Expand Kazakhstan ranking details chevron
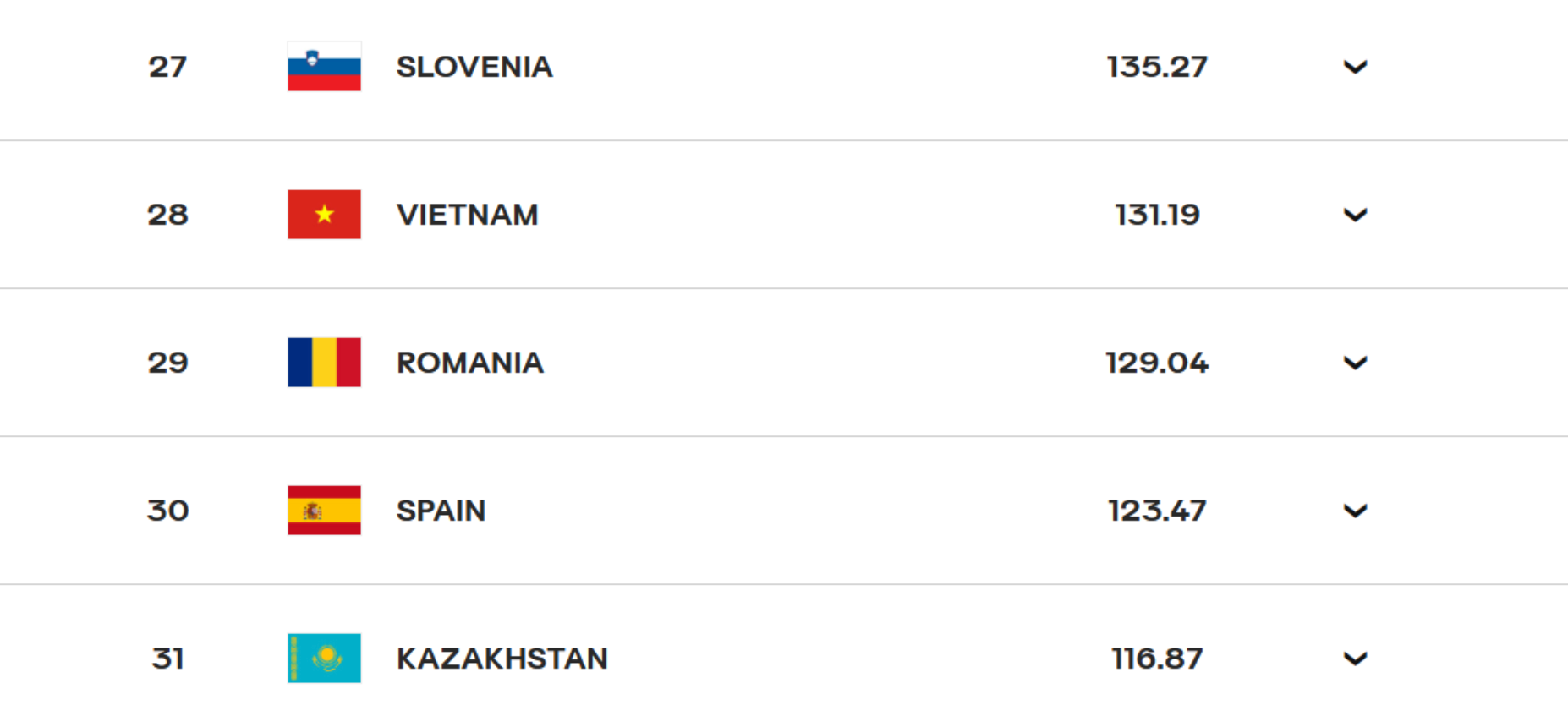 click(x=1355, y=659)
